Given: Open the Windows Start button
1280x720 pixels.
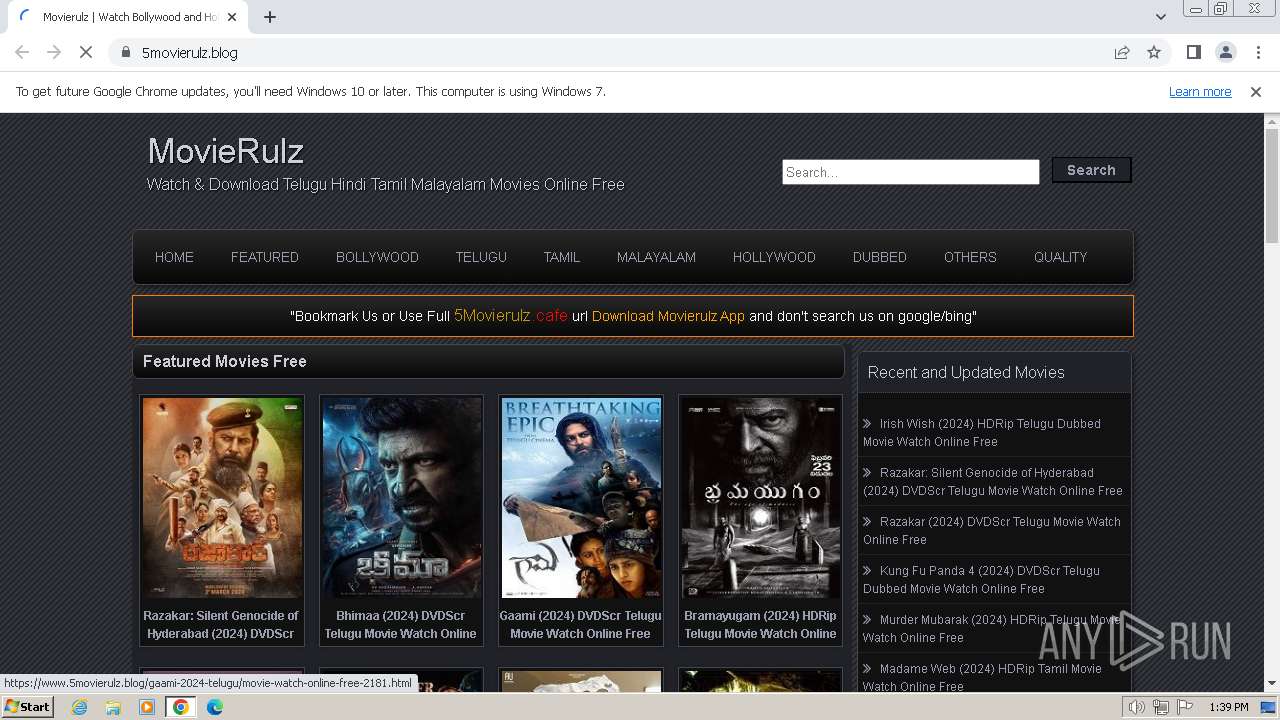Looking at the screenshot, I should (27, 707).
